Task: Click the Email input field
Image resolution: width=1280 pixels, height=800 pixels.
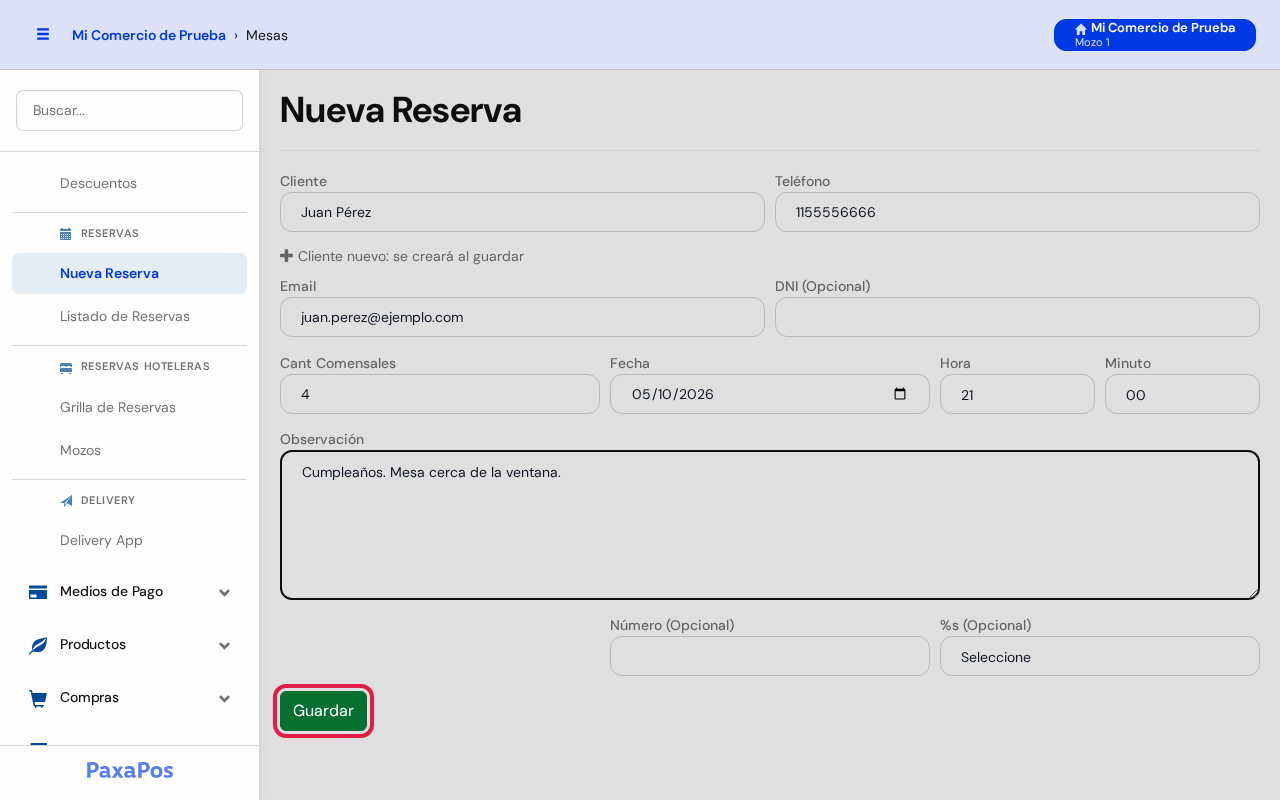Action: pyautogui.click(x=522, y=317)
